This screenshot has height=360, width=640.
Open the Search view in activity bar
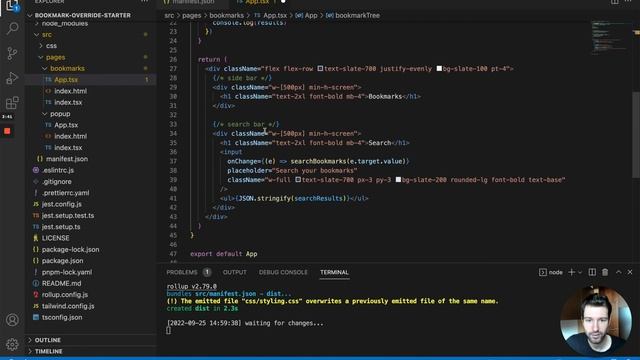pyautogui.click(x=12, y=28)
